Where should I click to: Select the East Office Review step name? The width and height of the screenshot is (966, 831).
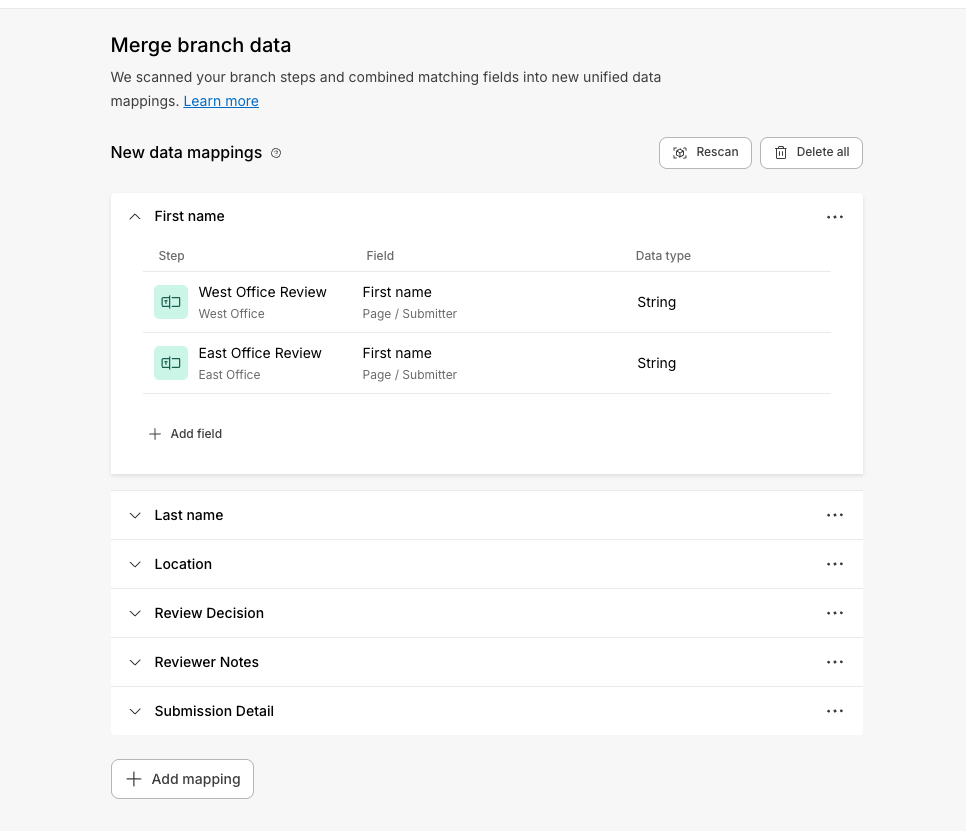tap(260, 353)
